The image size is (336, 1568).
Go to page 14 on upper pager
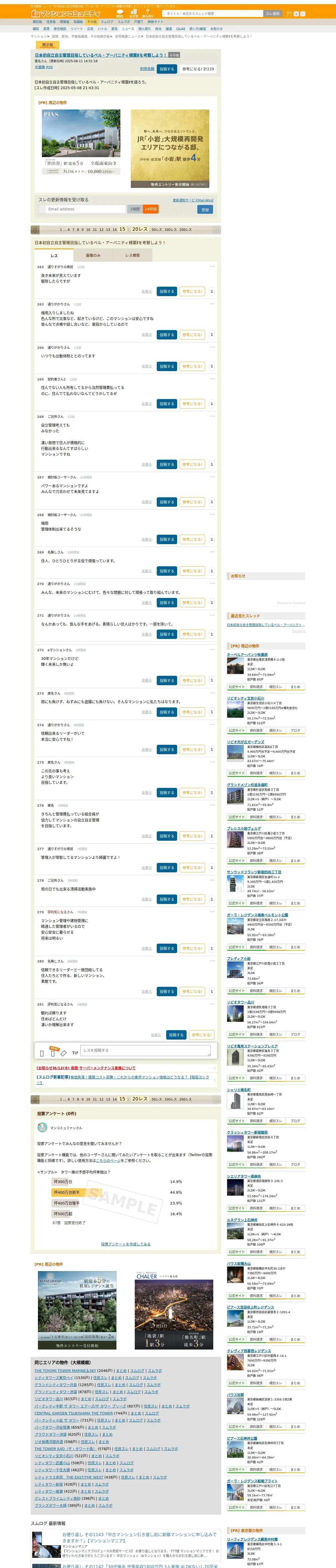pyautogui.click(x=115, y=230)
